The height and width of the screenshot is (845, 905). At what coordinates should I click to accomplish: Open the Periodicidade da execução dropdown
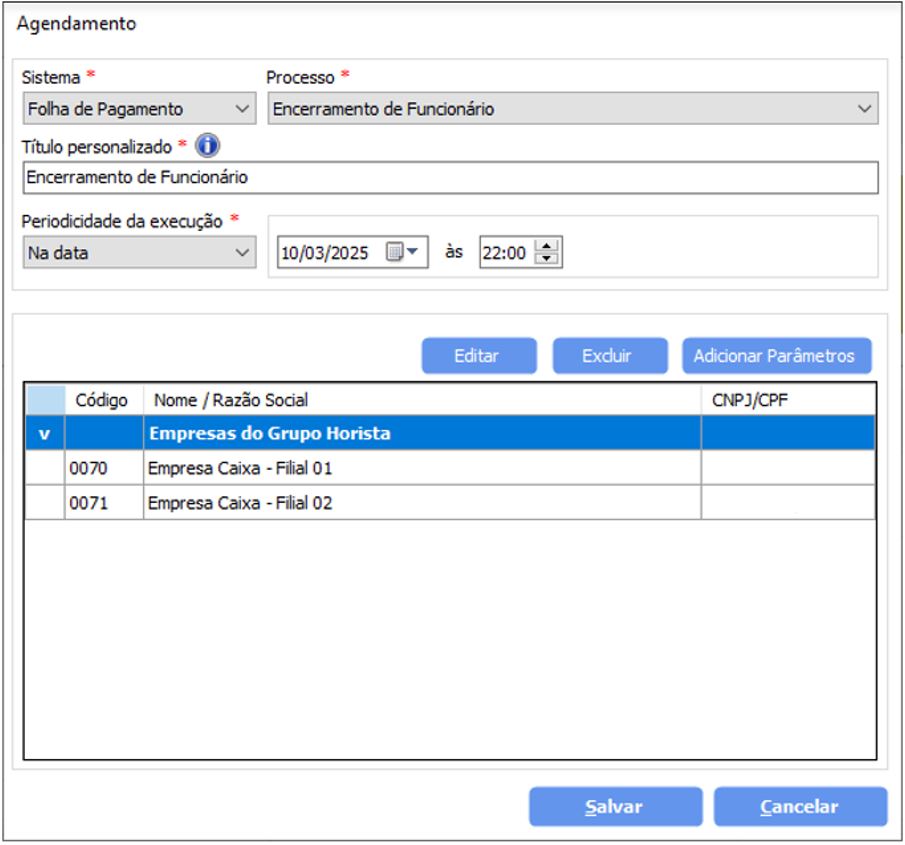tap(139, 252)
